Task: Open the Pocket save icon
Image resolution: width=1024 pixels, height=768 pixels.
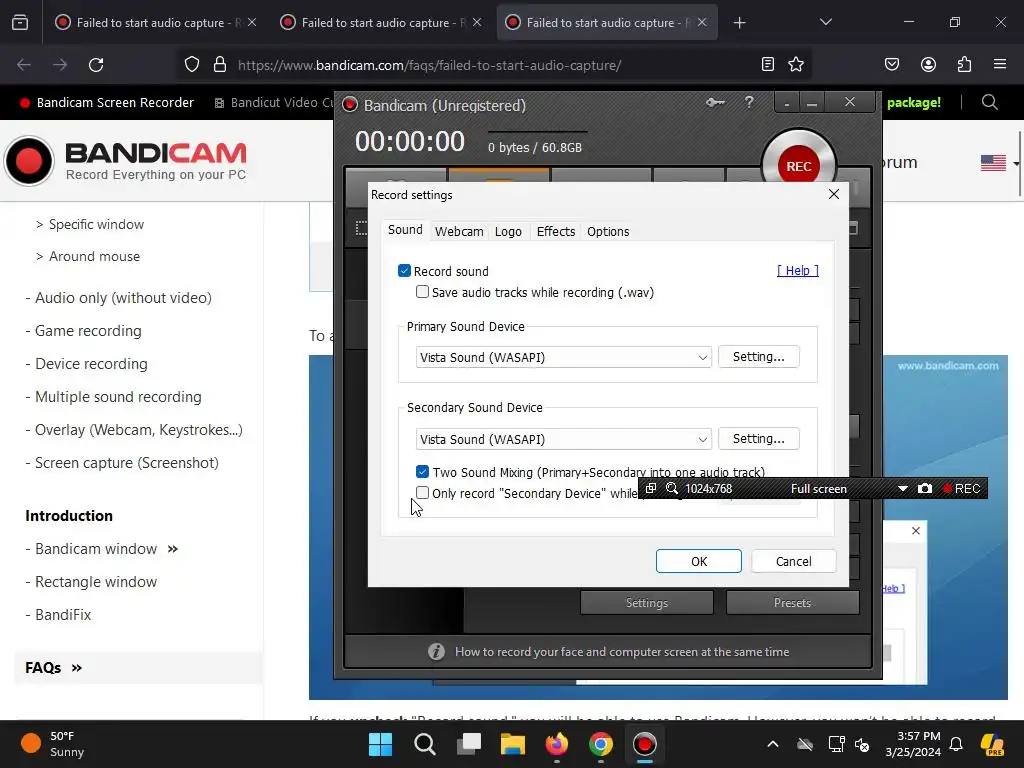Action: point(891,64)
